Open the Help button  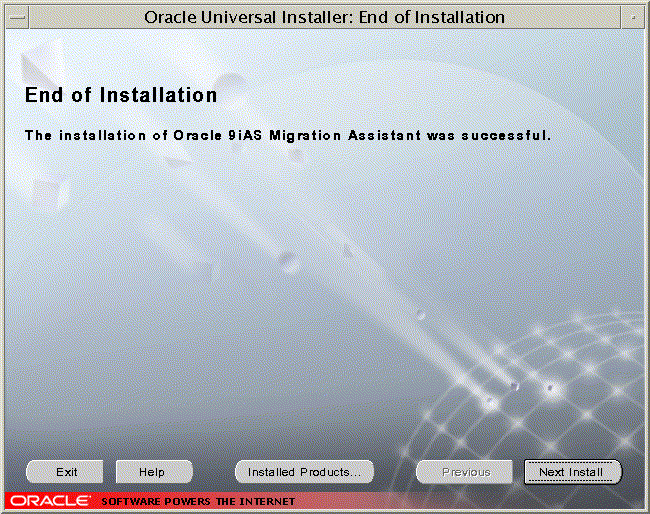pos(154,472)
